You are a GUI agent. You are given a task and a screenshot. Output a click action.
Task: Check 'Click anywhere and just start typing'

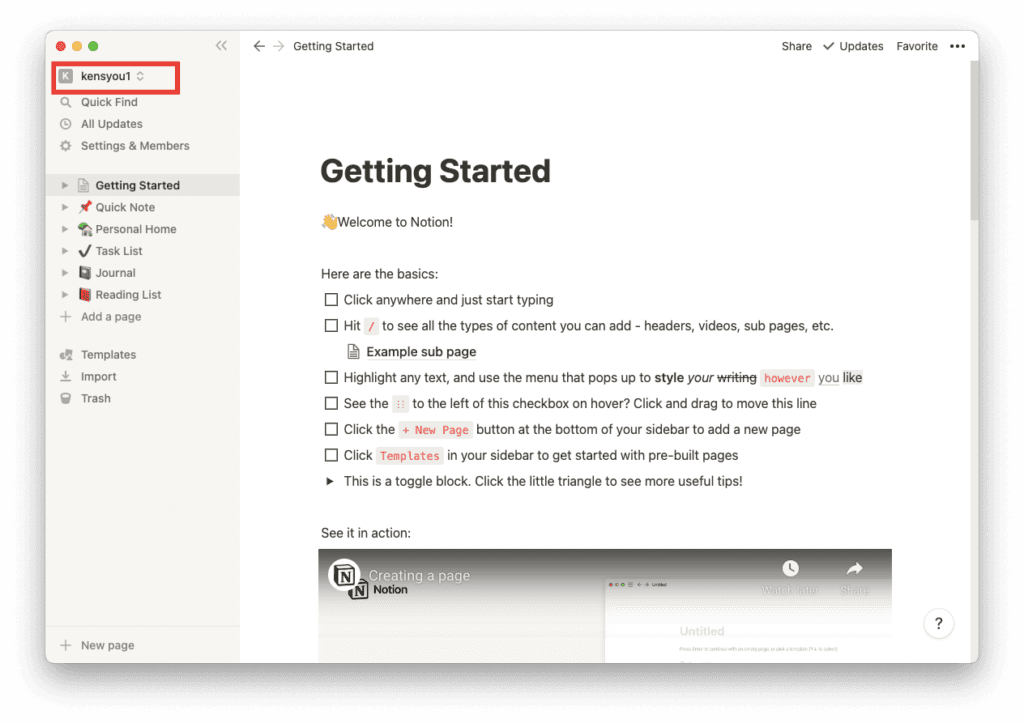(331, 300)
